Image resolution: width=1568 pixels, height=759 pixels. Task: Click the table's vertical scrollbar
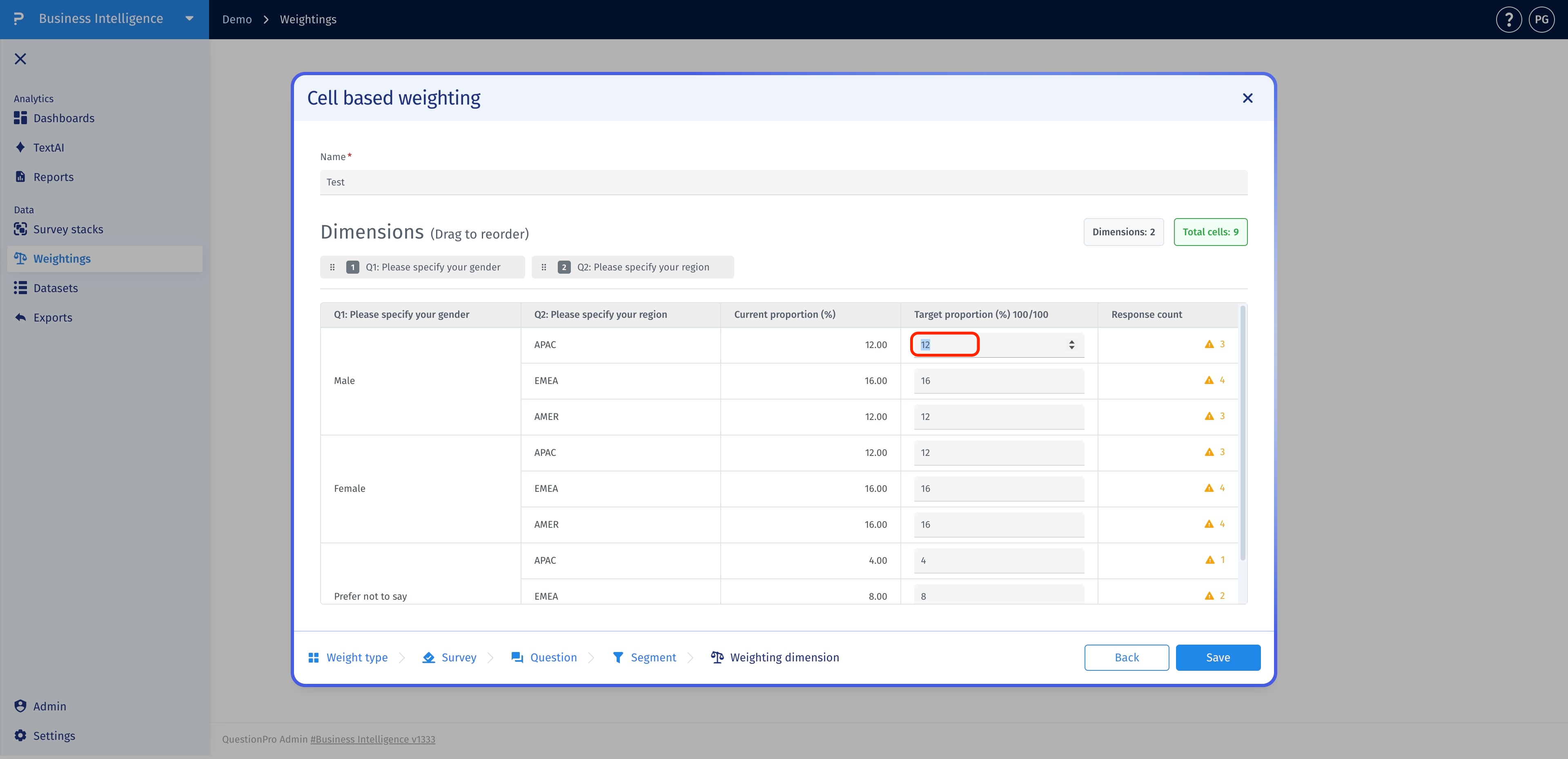tap(1242, 433)
